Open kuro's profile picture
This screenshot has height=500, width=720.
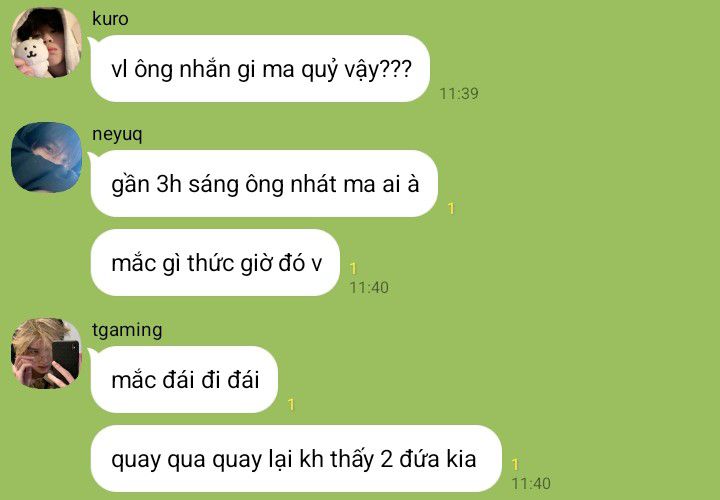(46, 42)
